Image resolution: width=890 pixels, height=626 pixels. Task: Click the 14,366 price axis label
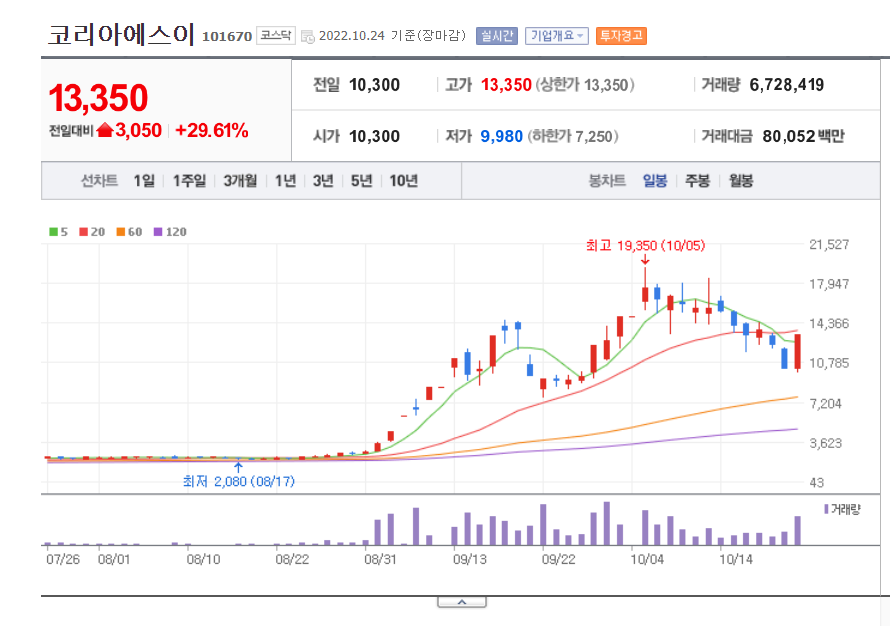(829, 323)
